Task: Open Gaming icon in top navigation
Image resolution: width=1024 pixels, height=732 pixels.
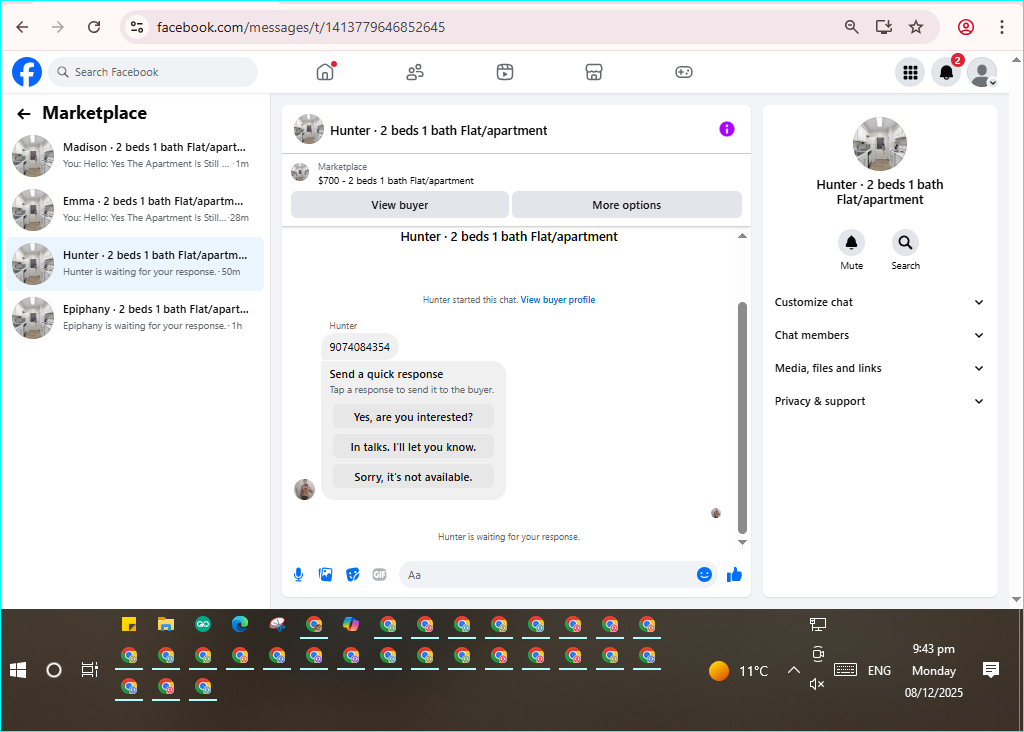Action: coord(684,72)
